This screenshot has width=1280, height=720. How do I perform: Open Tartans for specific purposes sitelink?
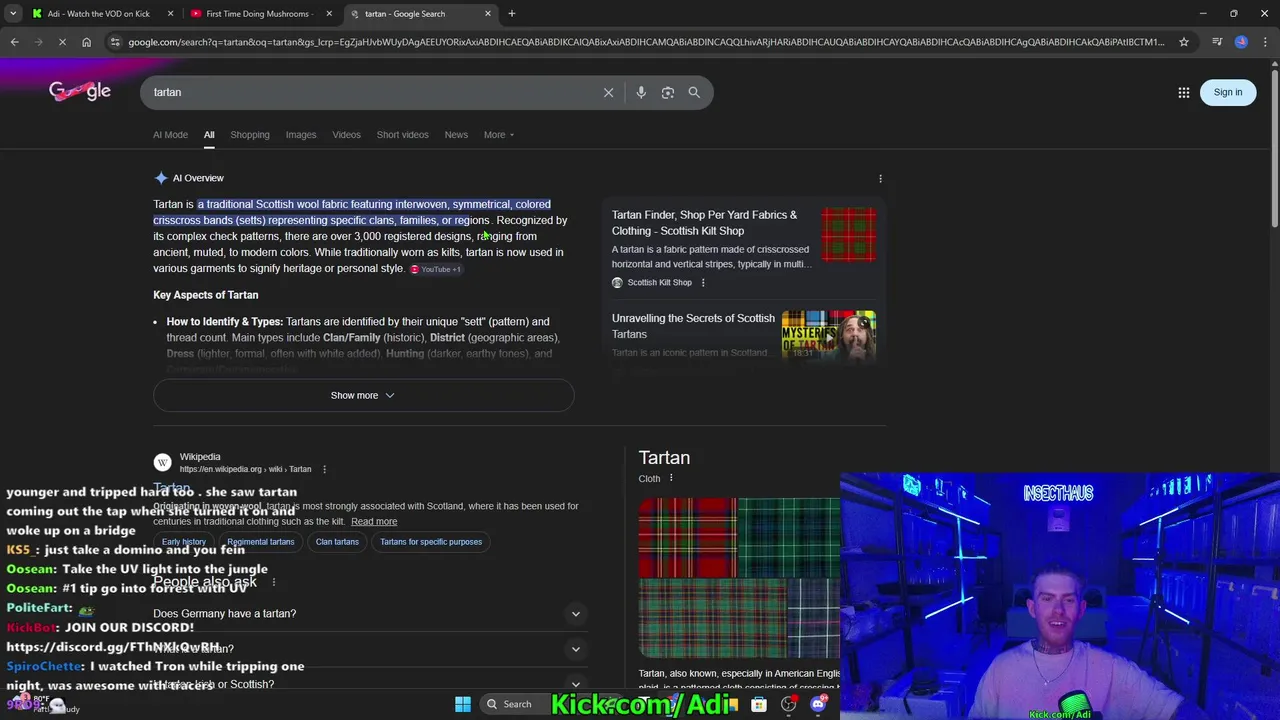(431, 542)
